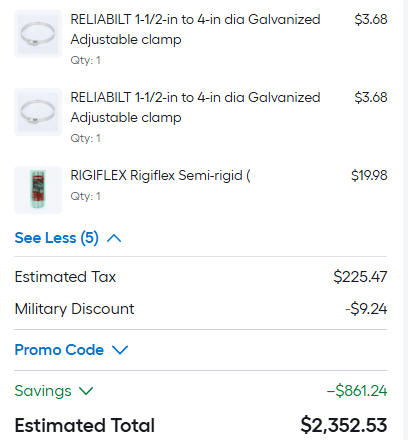Collapse list with the See Less chevron
408x440 pixels.
pyautogui.click(x=114, y=238)
